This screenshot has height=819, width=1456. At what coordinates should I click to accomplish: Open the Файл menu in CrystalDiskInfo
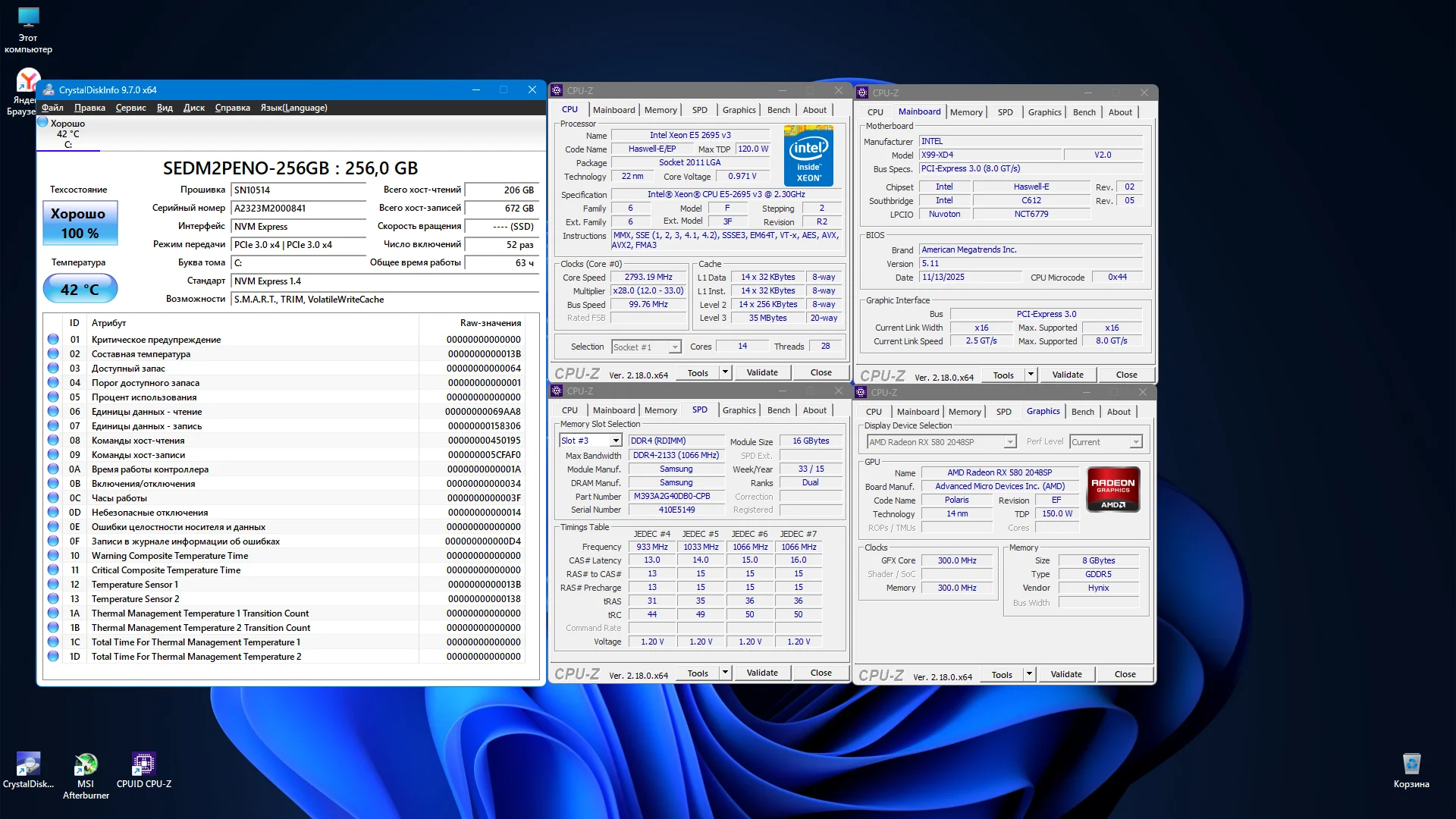click(x=52, y=108)
